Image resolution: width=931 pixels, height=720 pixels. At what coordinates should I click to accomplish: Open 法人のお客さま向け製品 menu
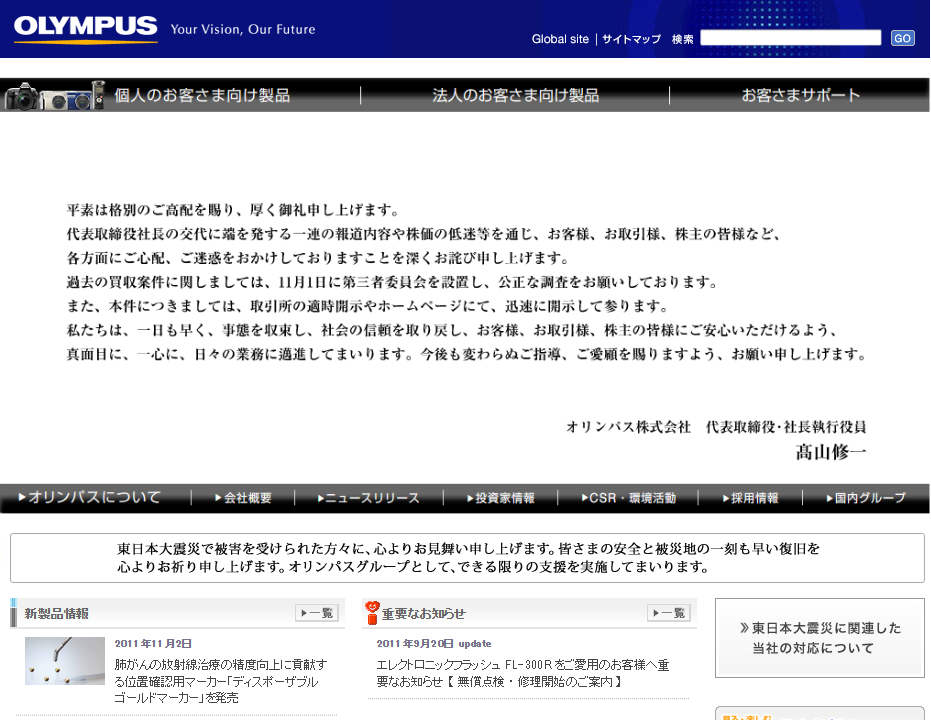(515, 95)
